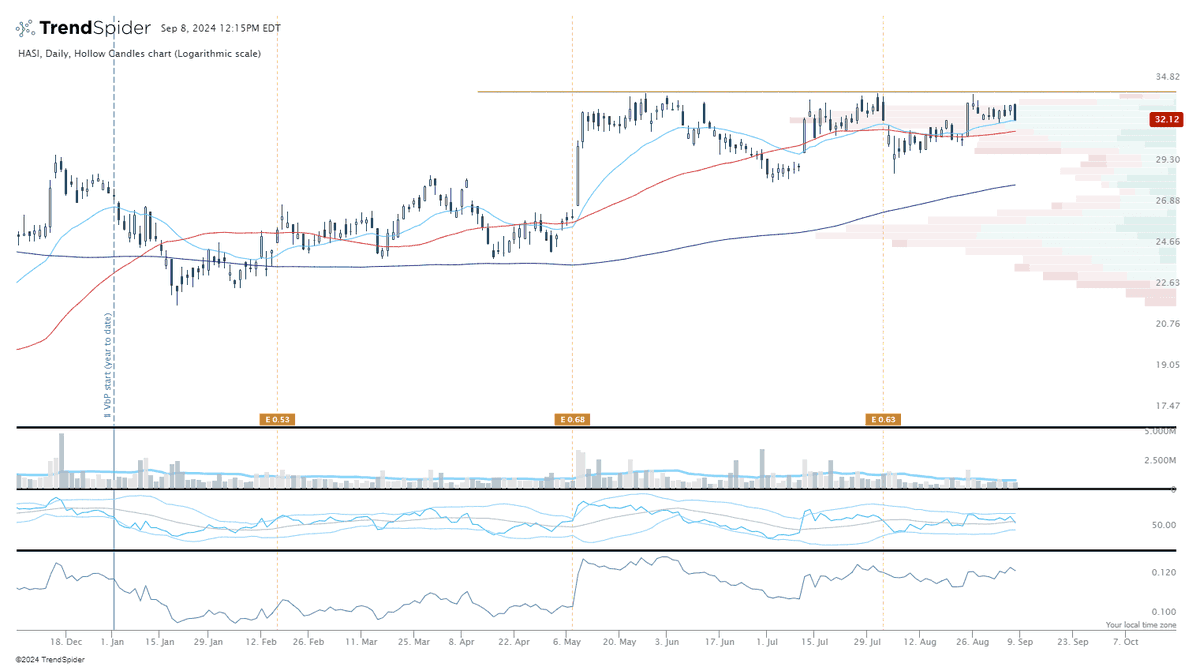Click the 17.47 price axis label
Screen dimensions: 1200x667
click(x=1166, y=405)
